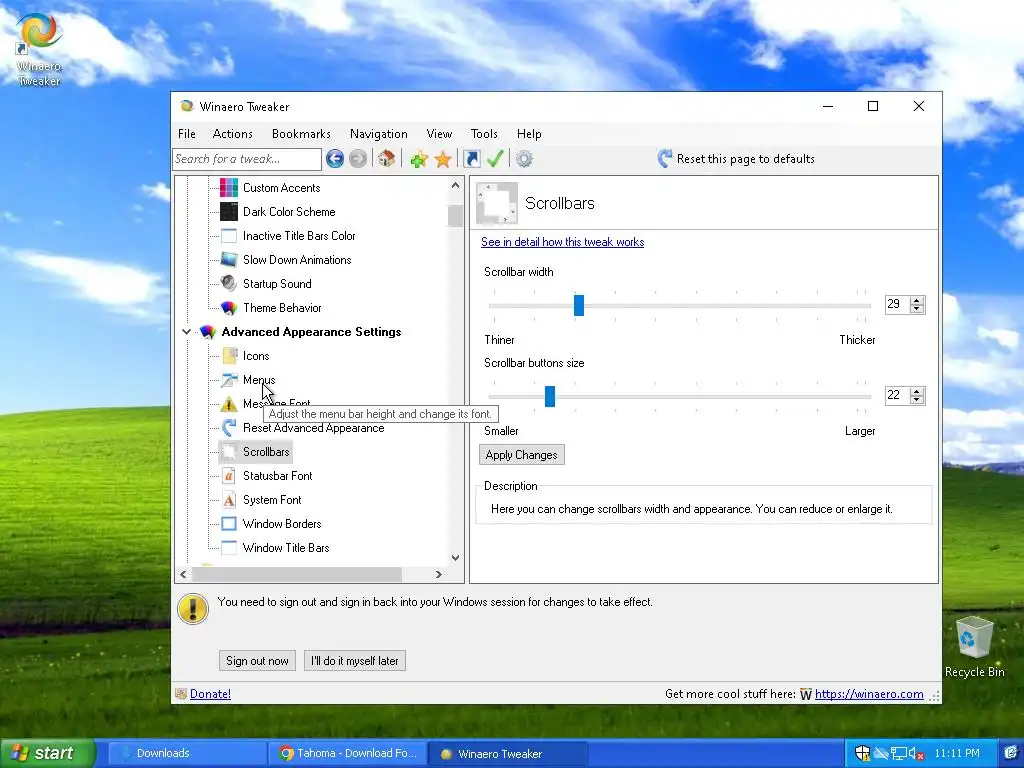The height and width of the screenshot is (768, 1024).
Task: Click the tree's vertical scroll down arrow
Action: [455, 558]
